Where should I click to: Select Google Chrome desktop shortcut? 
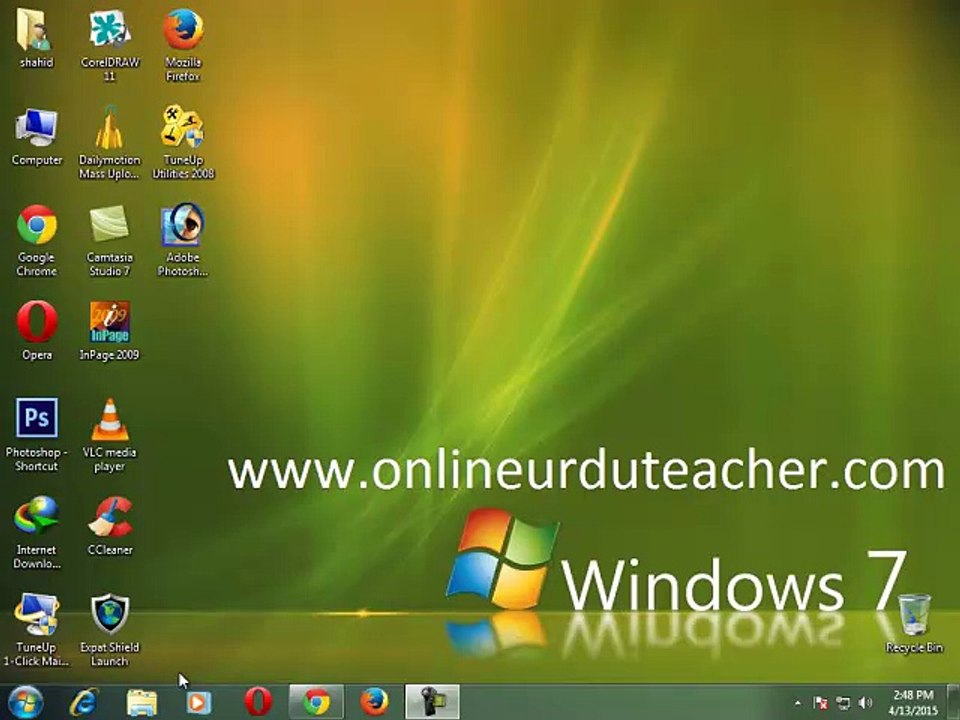tap(37, 240)
